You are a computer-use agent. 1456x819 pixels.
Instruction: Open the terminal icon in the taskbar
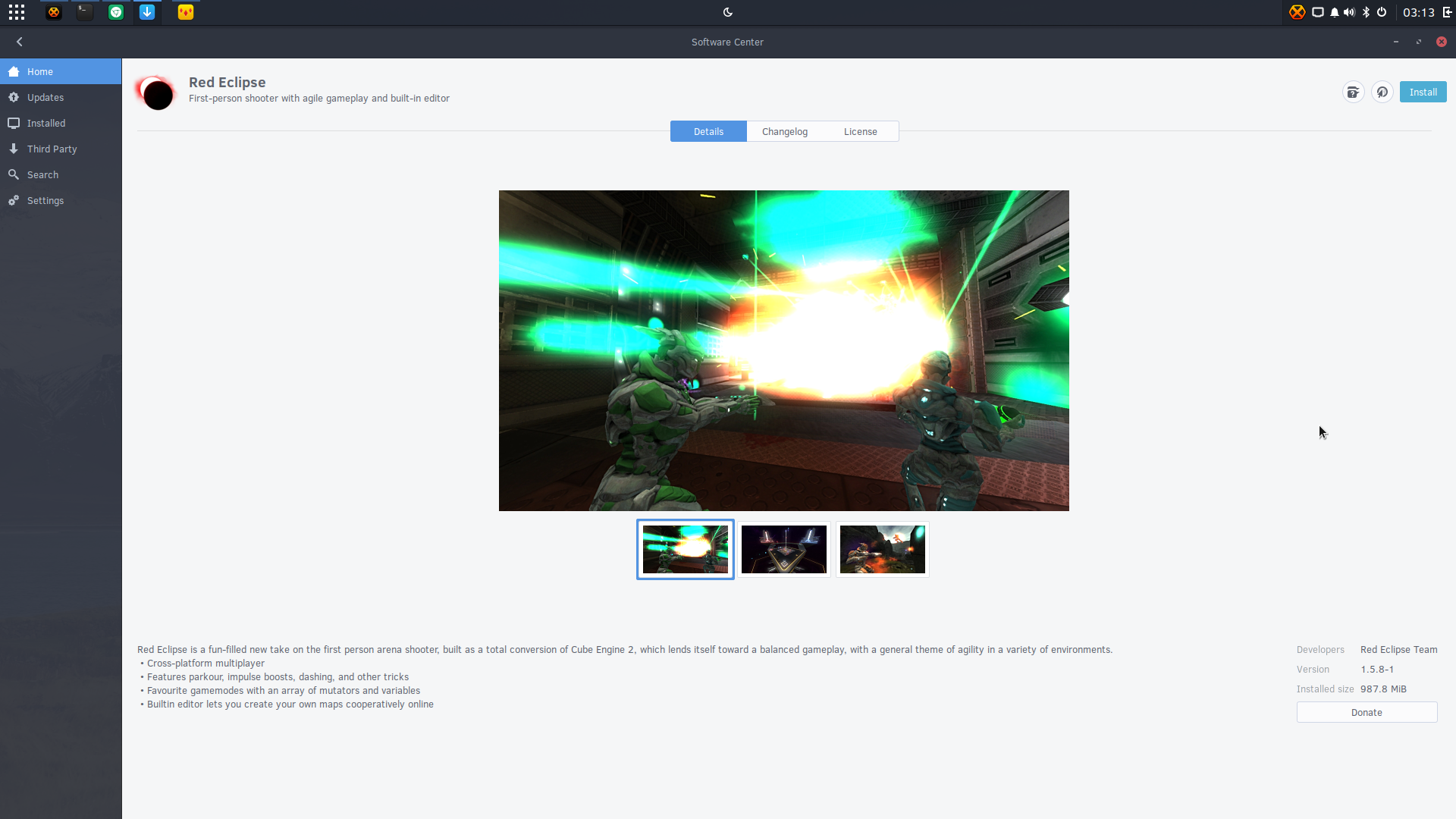coord(85,12)
